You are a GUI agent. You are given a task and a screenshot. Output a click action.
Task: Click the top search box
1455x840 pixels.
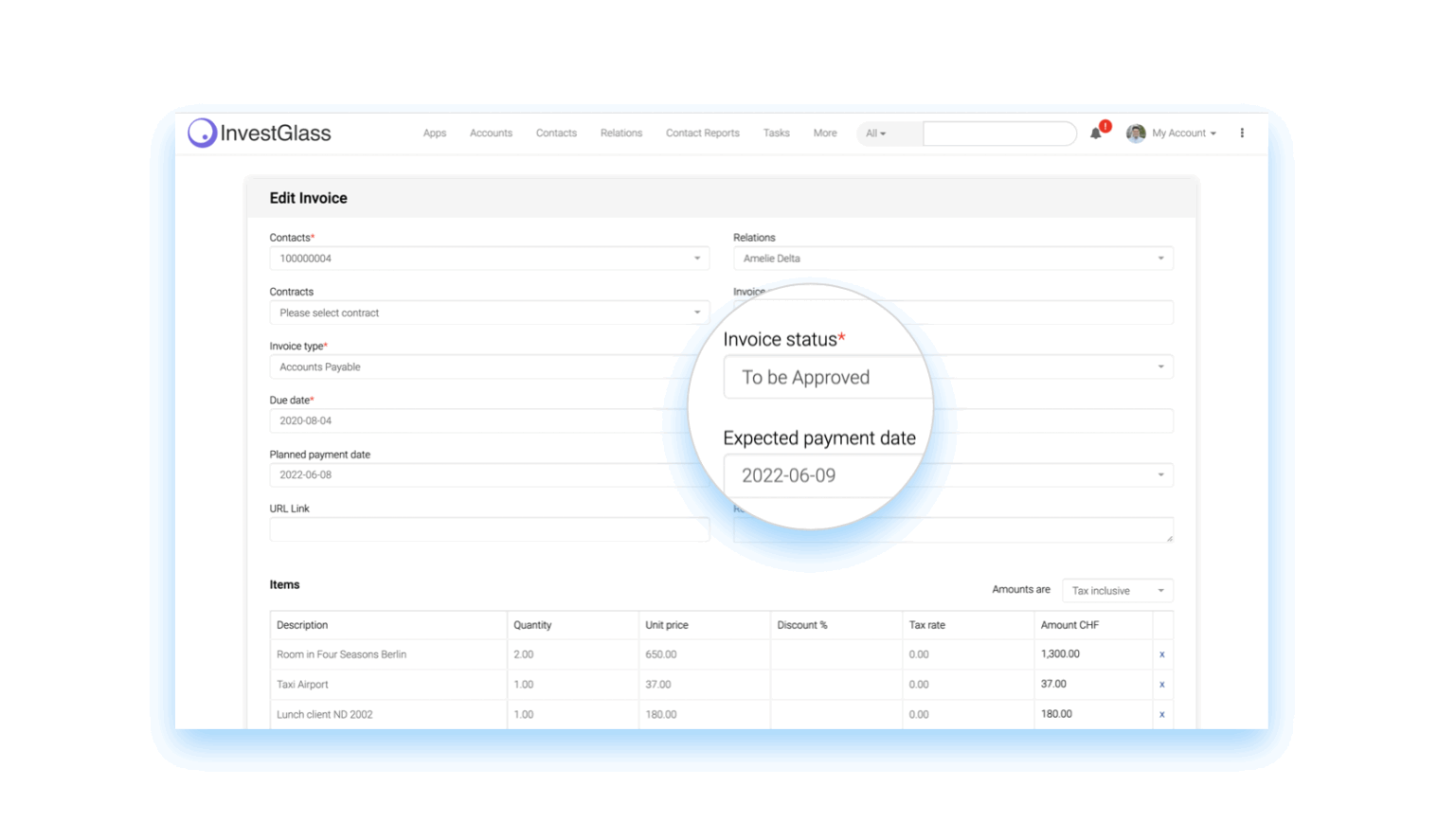[x=999, y=133]
